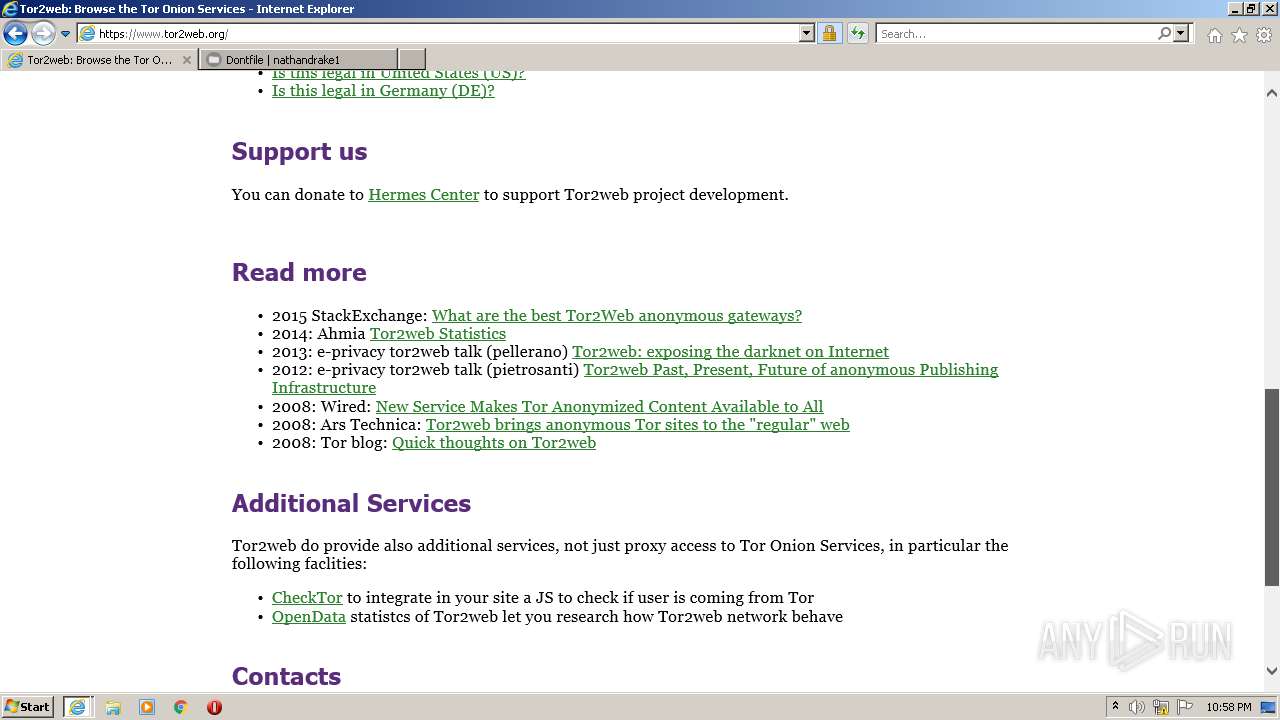Open the Tor2web Statistics link

tap(438, 333)
